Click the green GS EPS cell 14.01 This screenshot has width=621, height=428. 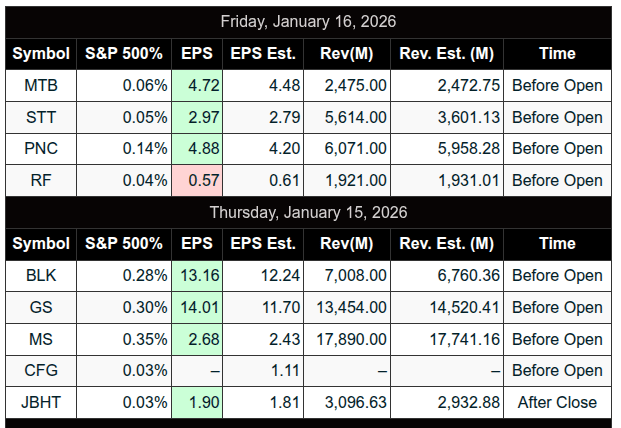(x=198, y=307)
